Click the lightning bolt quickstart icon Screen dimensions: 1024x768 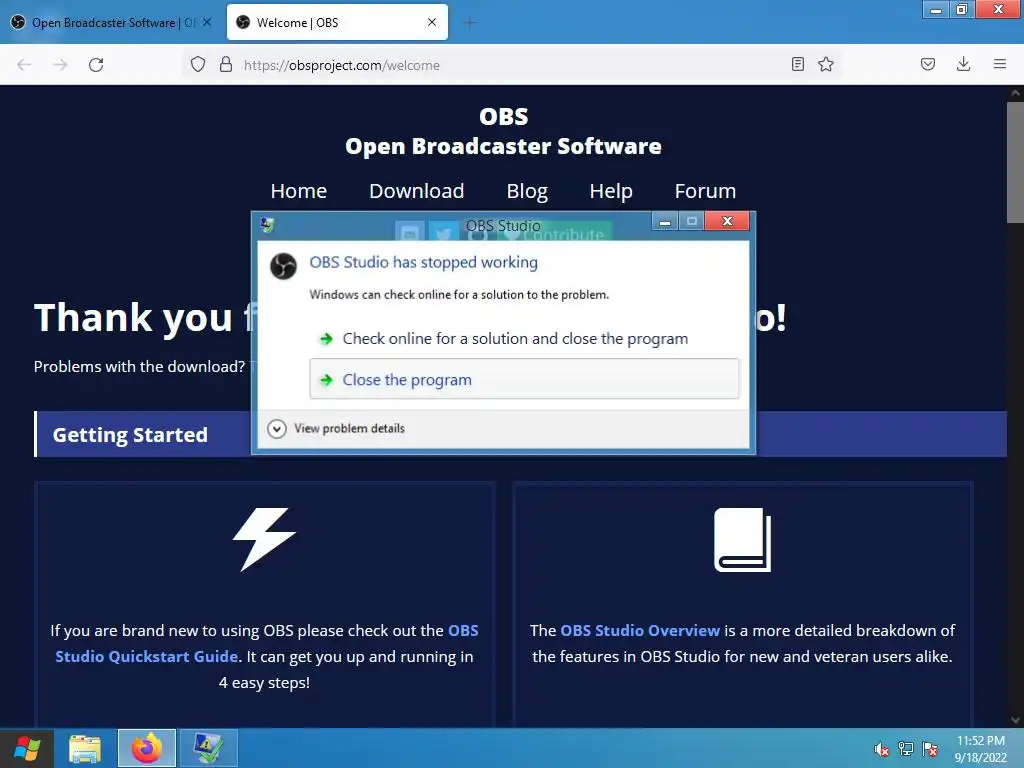tap(264, 539)
